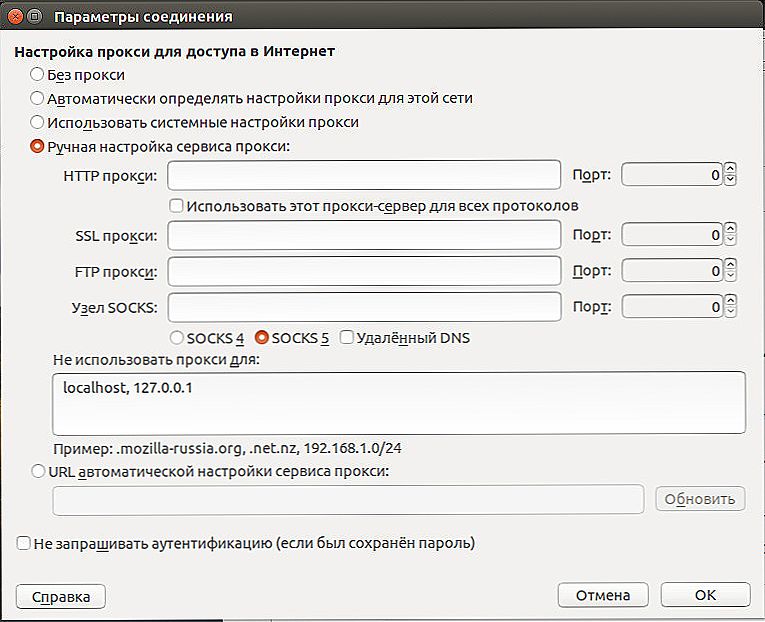Image resolution: width=765 pixels, height=622 pixels.
Task: Click the FTP прокси address field
Action: (364, 271)
